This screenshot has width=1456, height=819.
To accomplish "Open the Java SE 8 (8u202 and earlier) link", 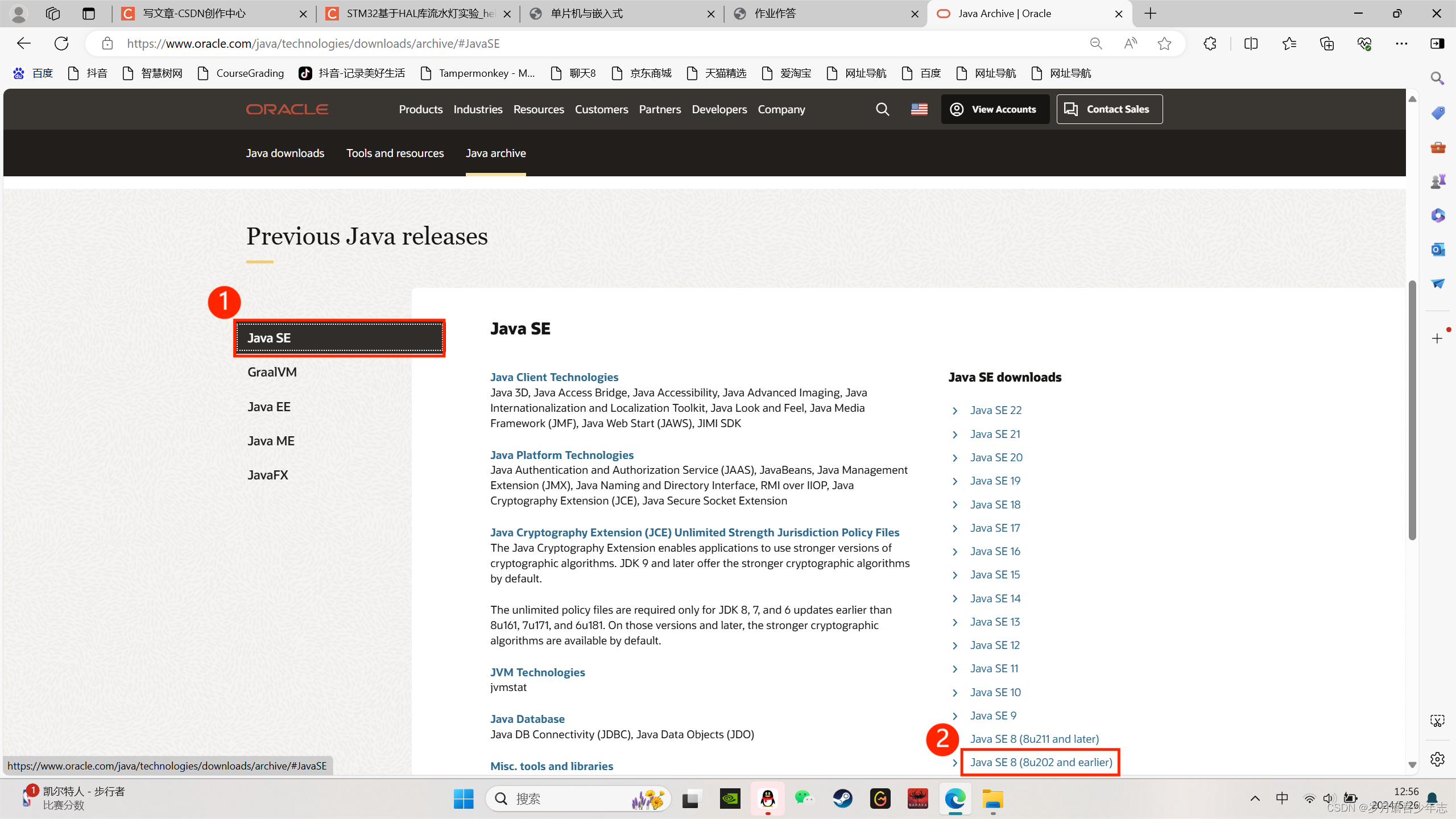I will (1041, 762).
